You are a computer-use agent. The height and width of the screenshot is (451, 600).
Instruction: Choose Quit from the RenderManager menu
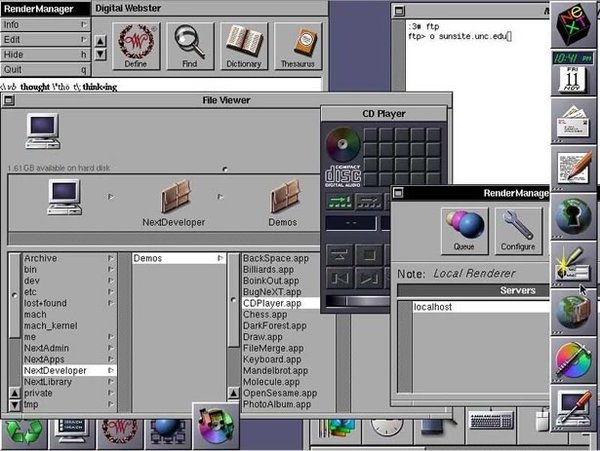[45, 70]
